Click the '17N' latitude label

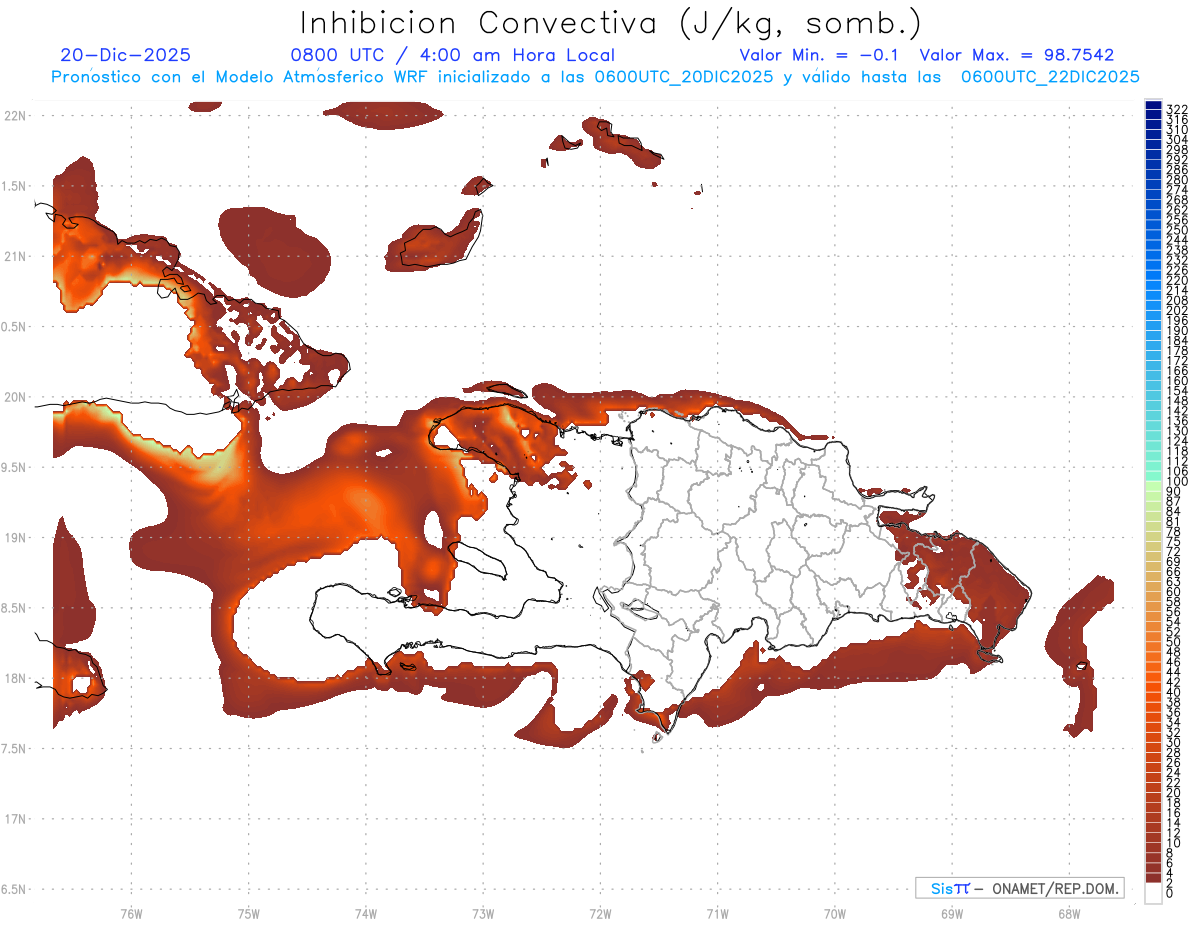click(x=14, y=819)
